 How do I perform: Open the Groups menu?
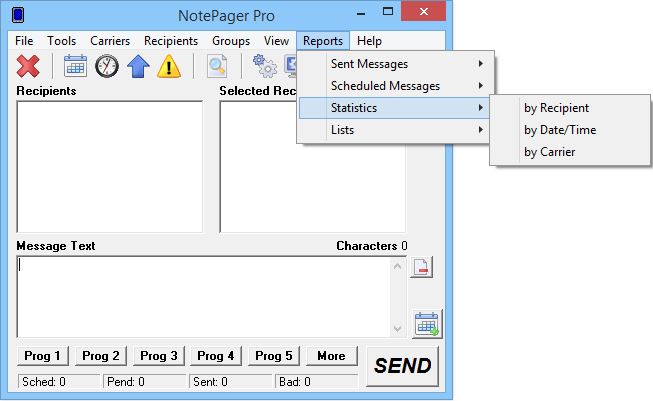tap(231, 41)
